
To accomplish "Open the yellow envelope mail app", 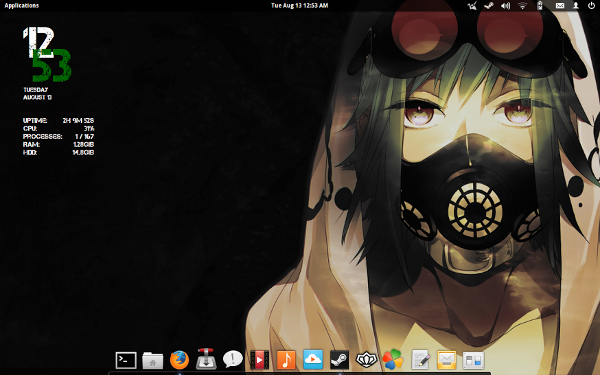I will click(447, 360).
